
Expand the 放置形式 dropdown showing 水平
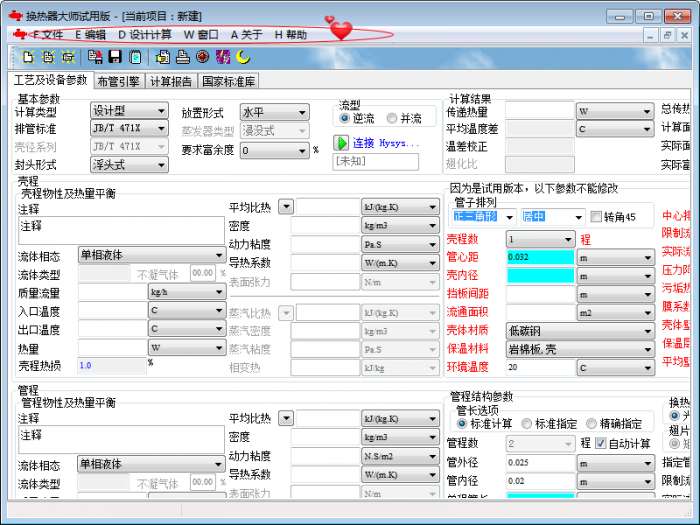[274, 112]
